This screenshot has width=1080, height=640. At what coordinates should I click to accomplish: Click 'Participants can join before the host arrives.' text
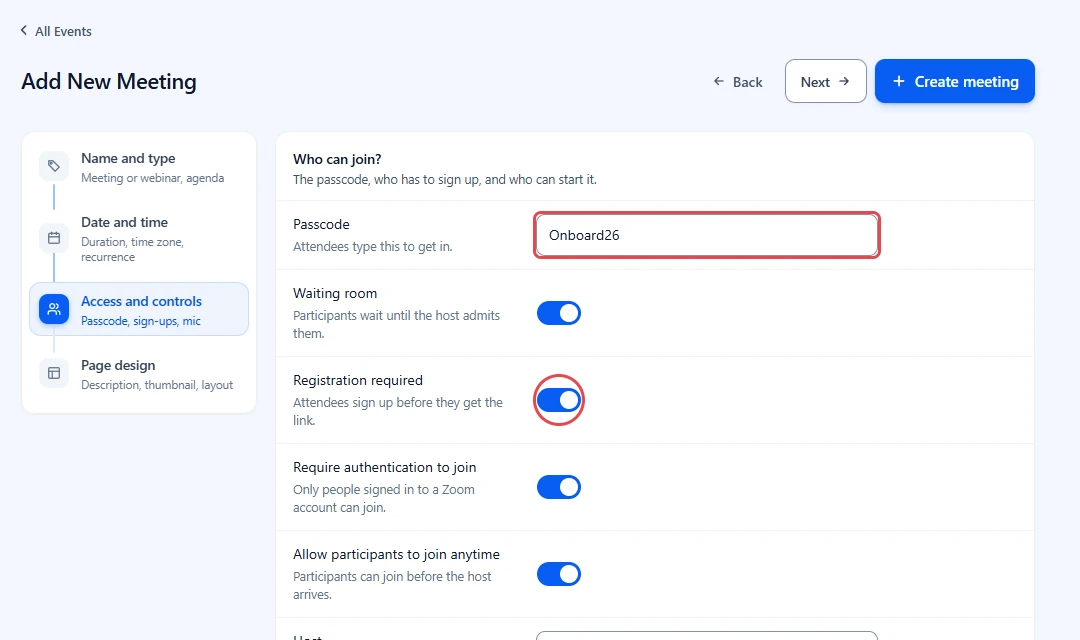click(392, 585)
